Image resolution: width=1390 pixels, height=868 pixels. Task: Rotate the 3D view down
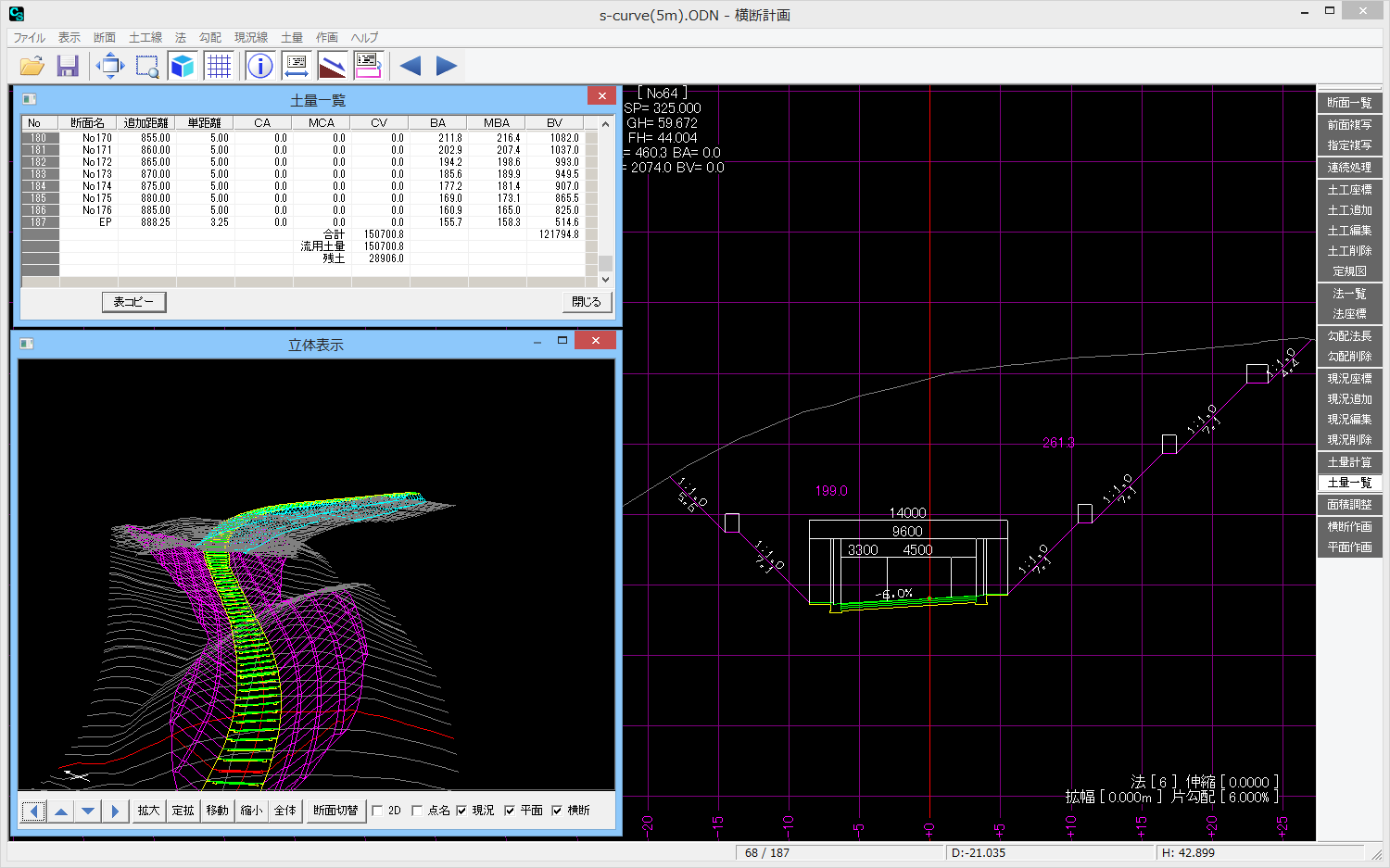(x=88, y=811)
